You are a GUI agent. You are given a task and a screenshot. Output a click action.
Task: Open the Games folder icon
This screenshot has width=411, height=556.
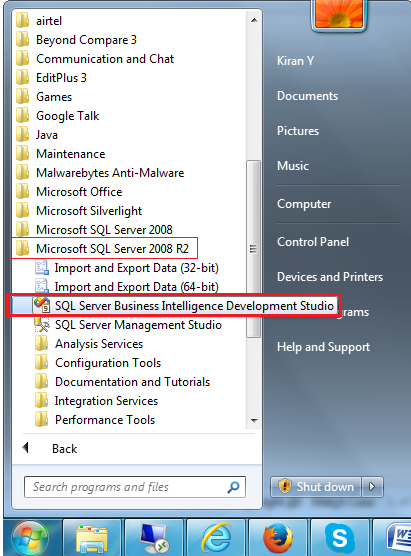(x=23, y=96)
